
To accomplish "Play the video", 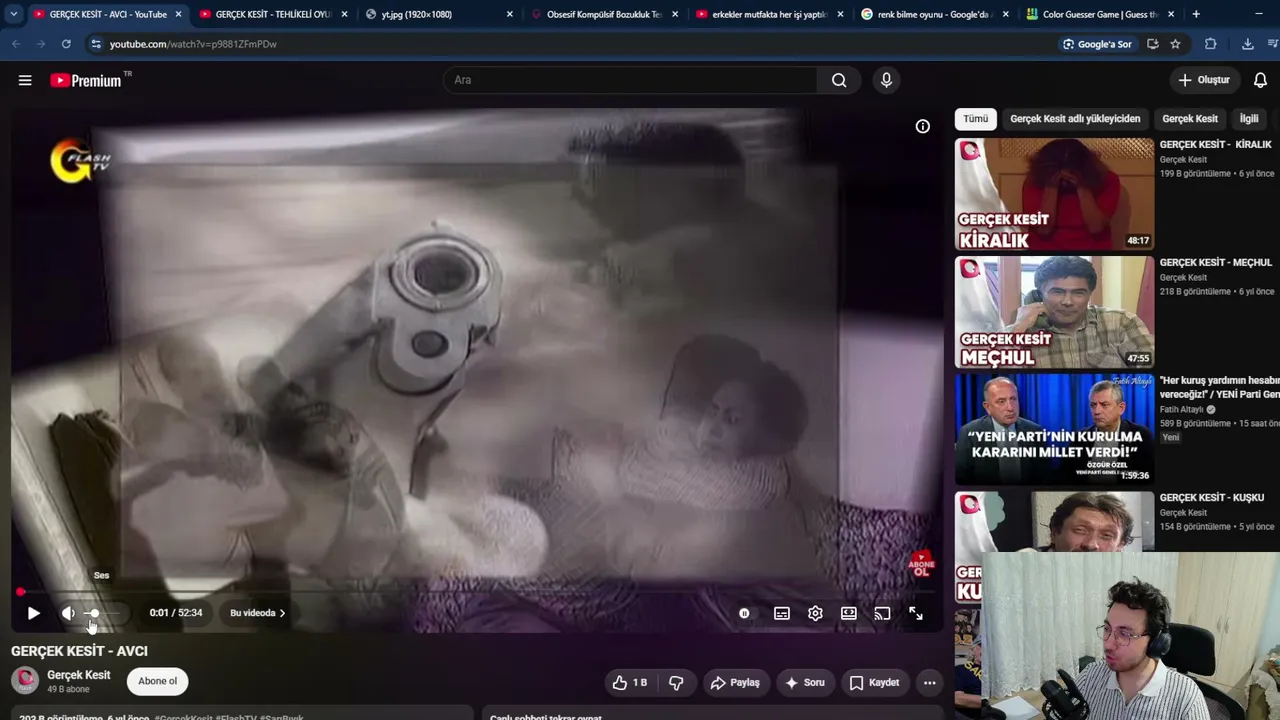I will [x=33, y=613].
